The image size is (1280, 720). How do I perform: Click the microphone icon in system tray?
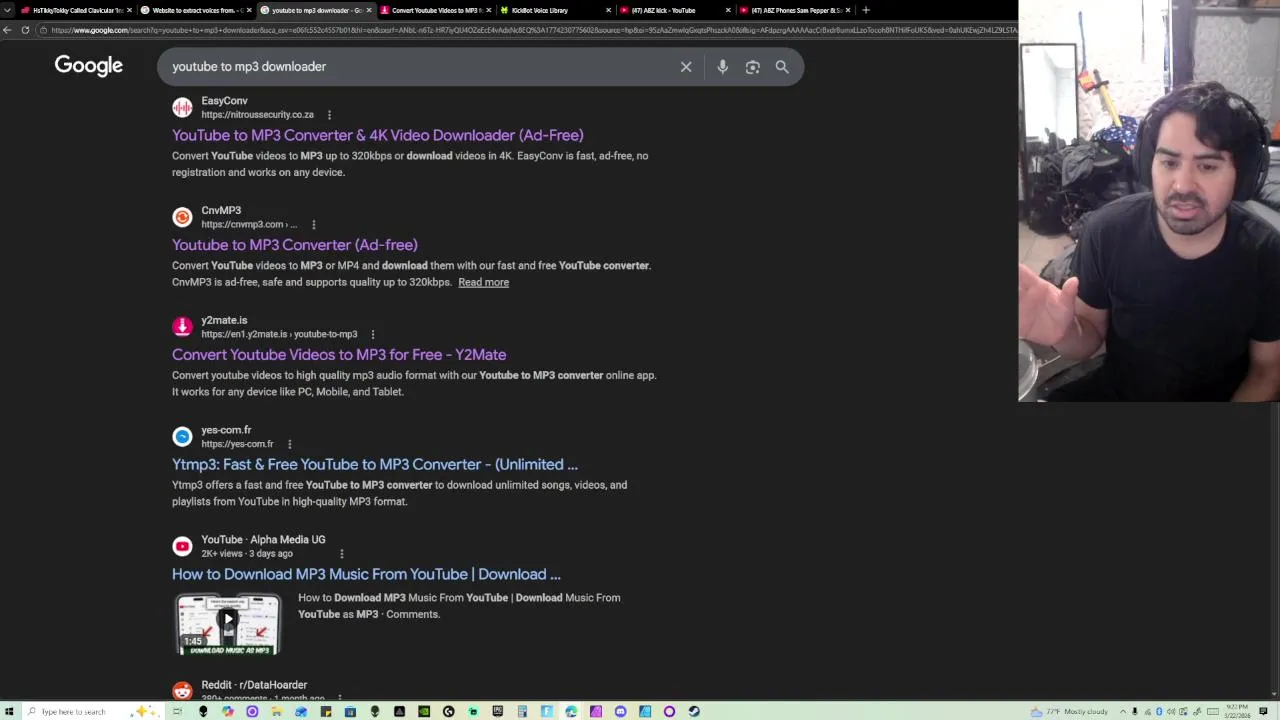pyautogui.click(x=1135, y=711)
